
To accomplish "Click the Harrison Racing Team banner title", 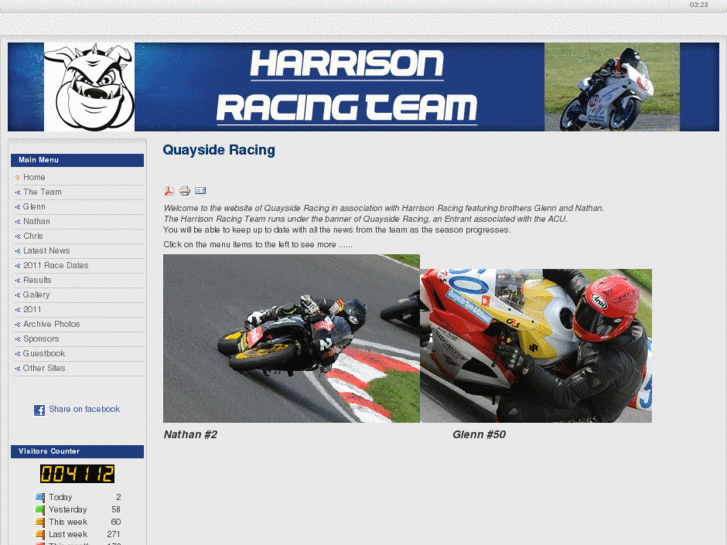I will coord(346,86).
